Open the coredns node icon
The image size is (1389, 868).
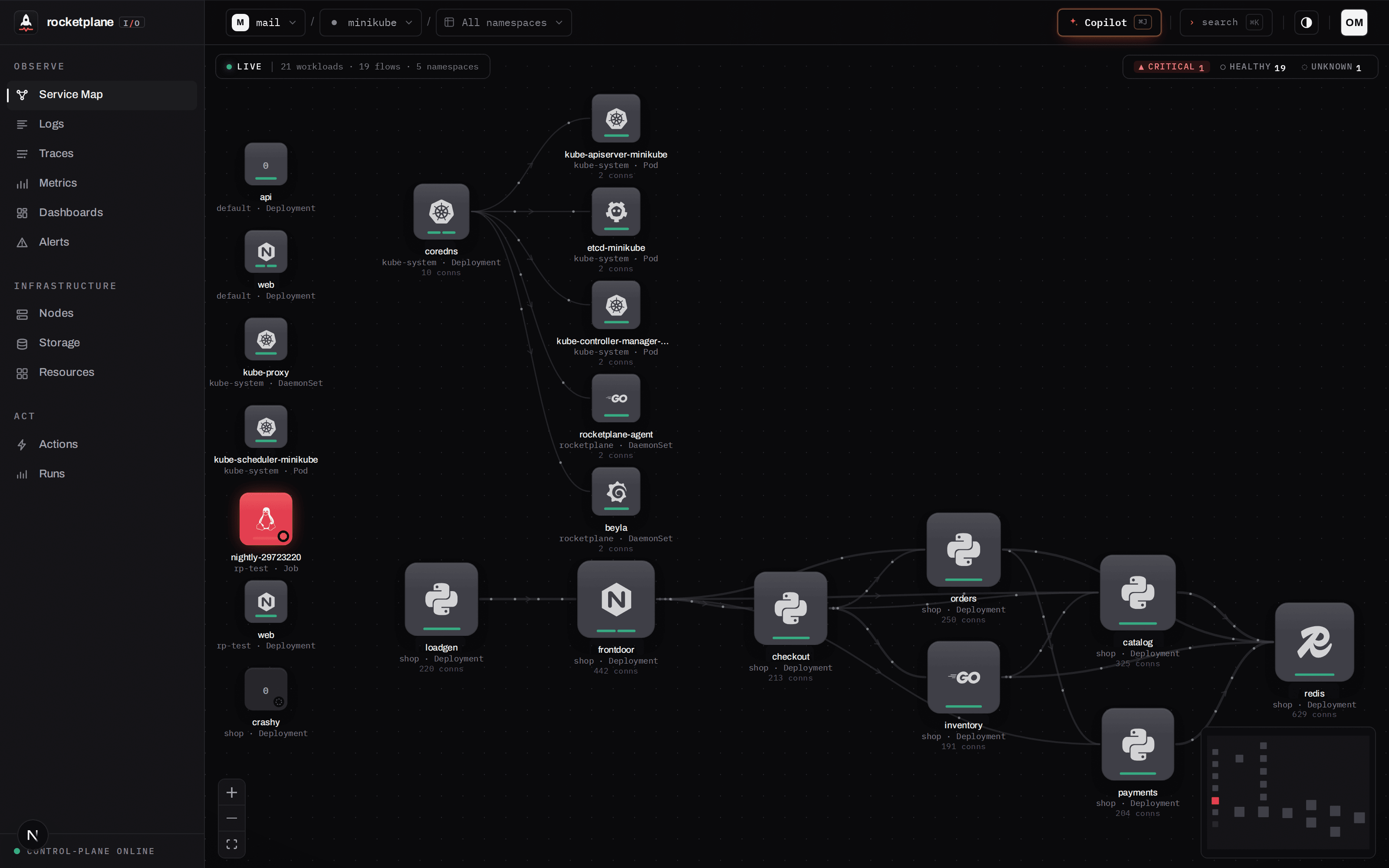coord(441,211)
